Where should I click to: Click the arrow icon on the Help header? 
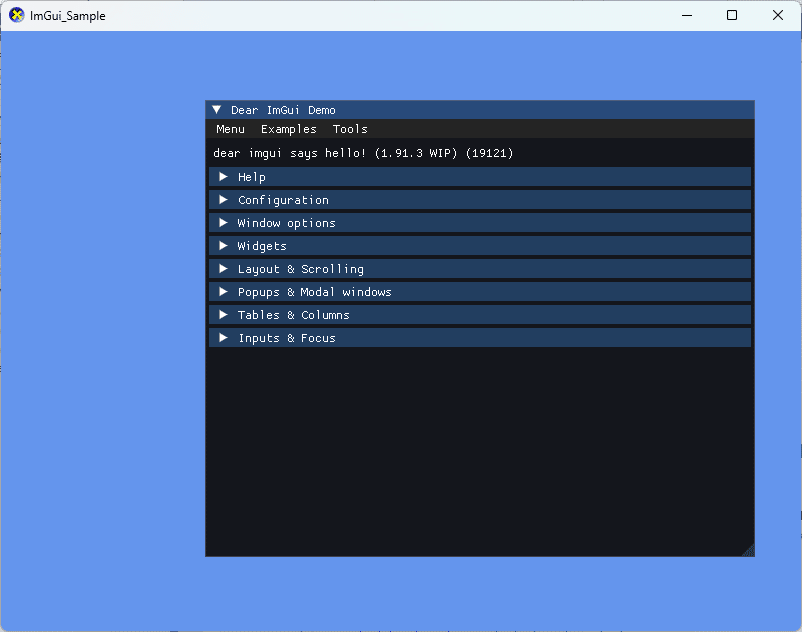tap(223, 176)
